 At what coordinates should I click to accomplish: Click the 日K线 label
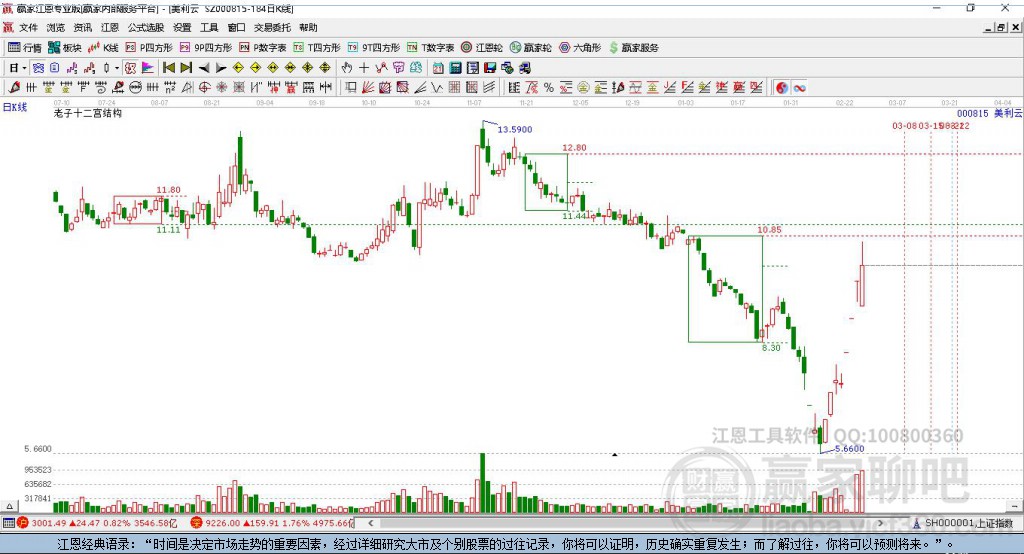click(15, 107)
